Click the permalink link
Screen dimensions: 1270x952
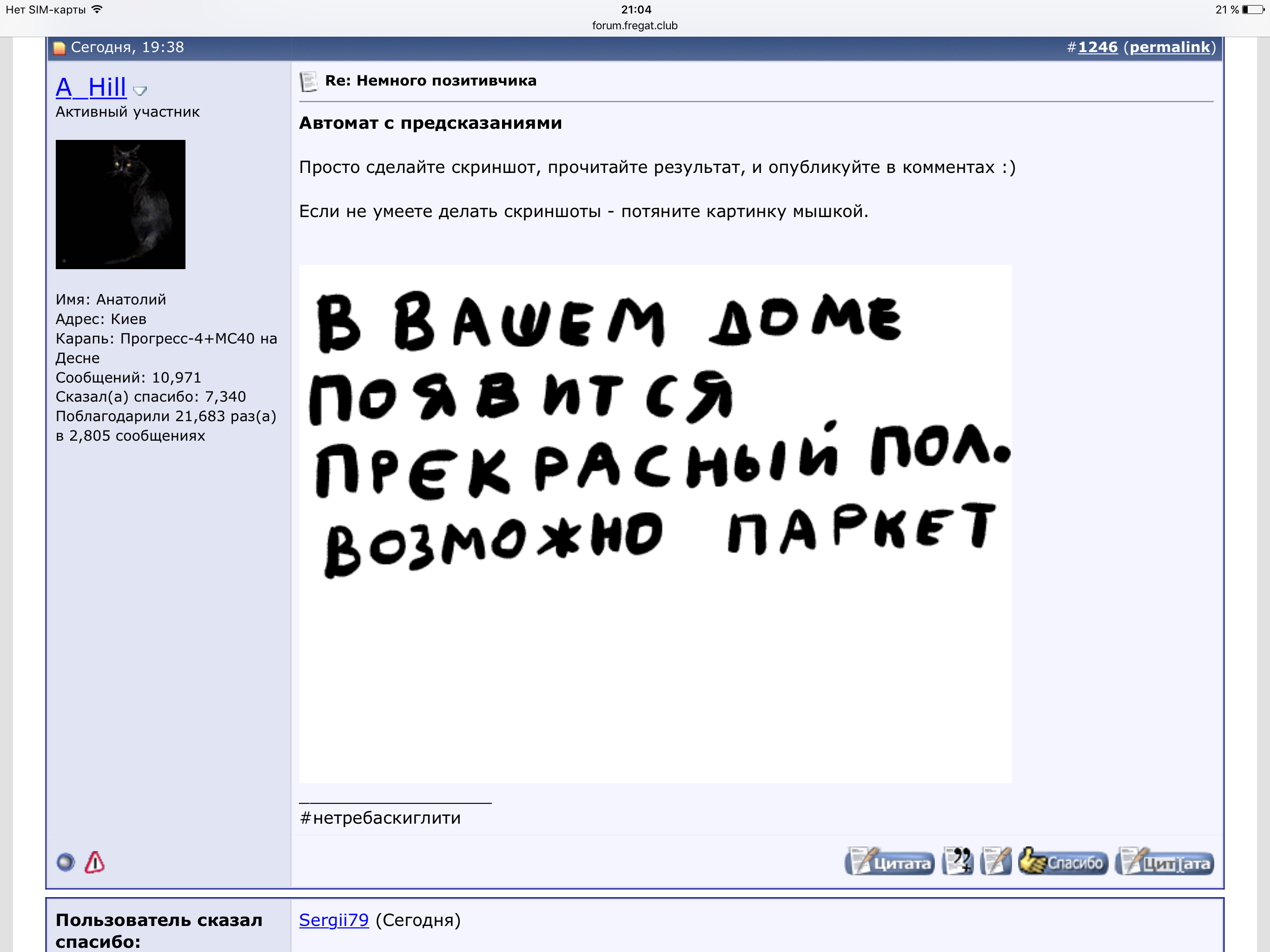click(1170, 47)
